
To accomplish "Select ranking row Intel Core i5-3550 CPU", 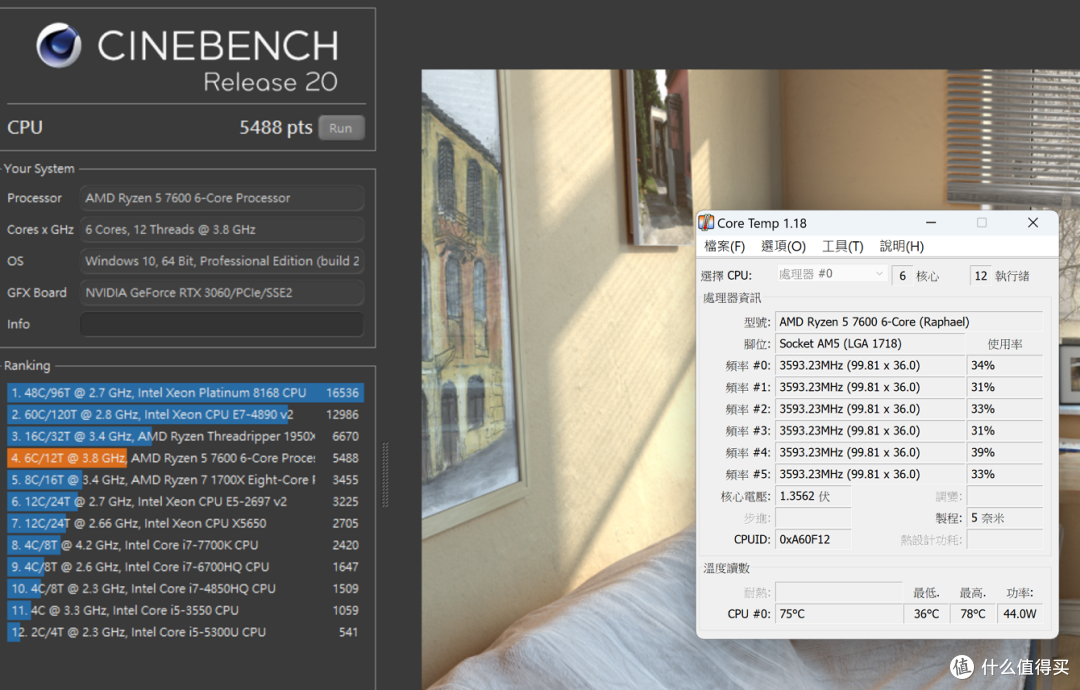I will click(185, 611).
